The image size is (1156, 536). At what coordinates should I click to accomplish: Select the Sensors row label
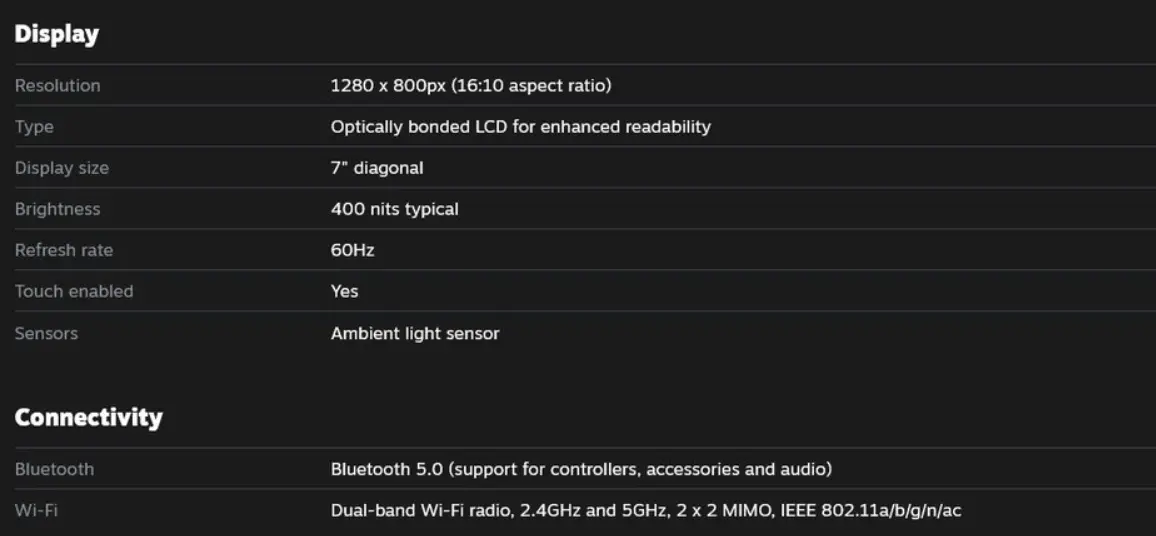[46, 333]
